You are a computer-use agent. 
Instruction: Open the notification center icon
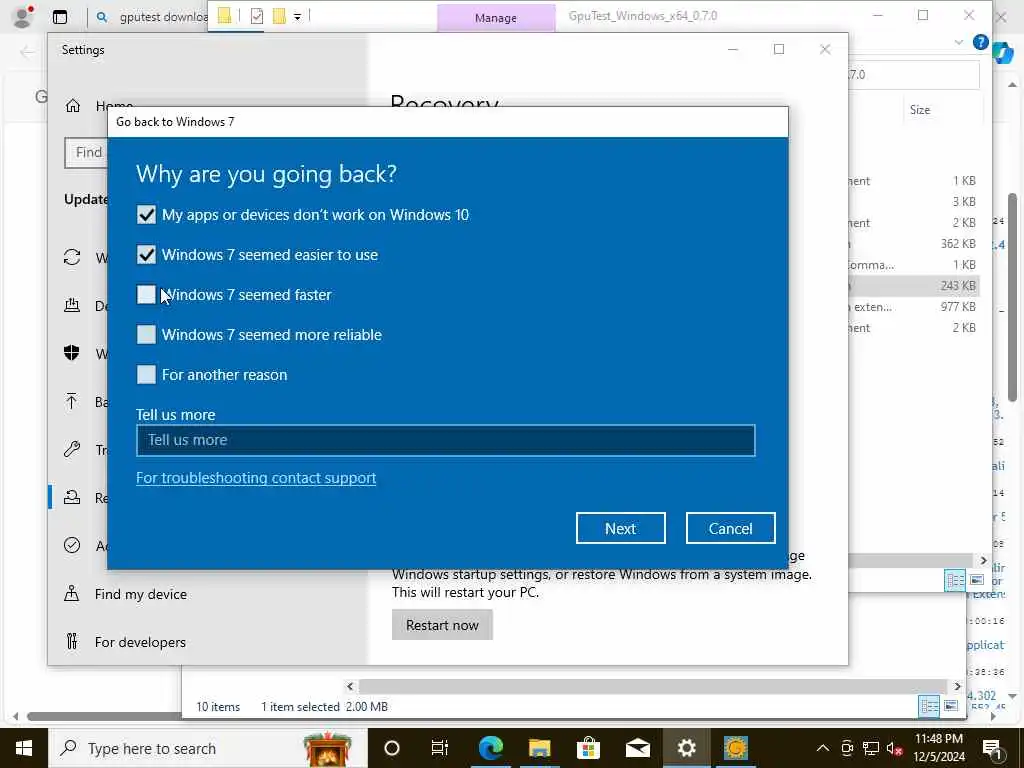(x=993, y=749)
